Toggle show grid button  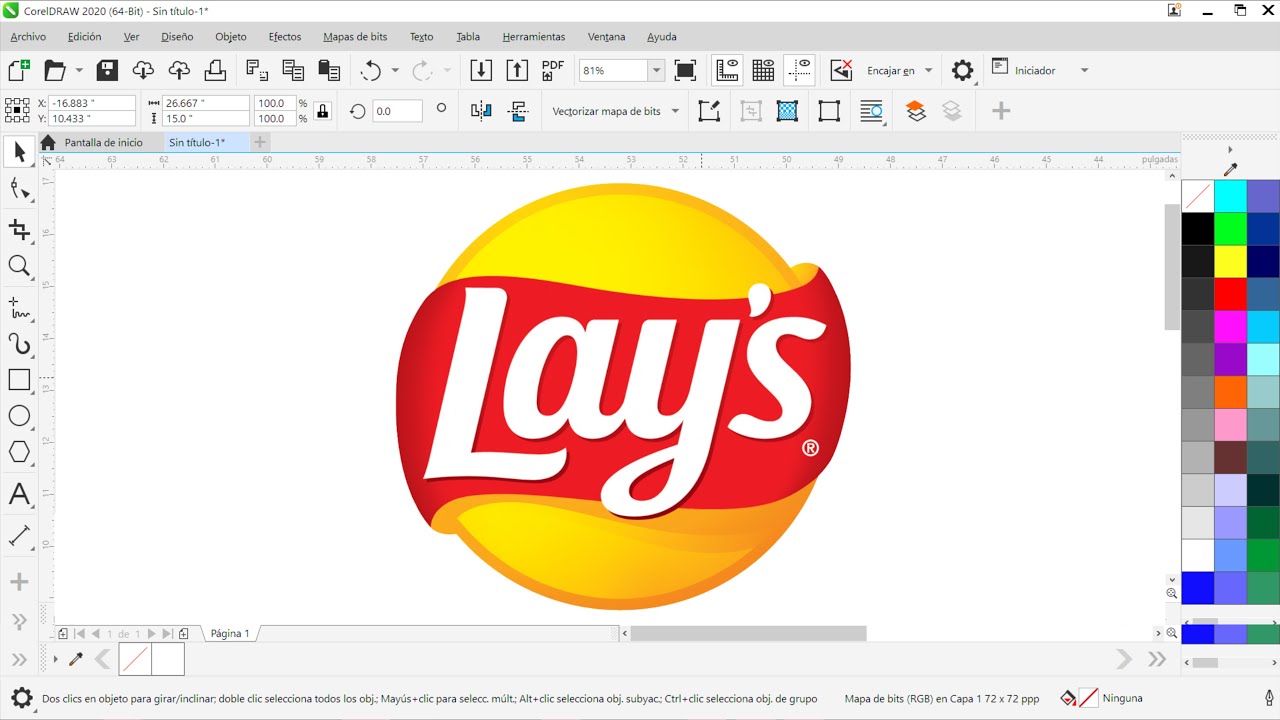[x=763, y=70]
